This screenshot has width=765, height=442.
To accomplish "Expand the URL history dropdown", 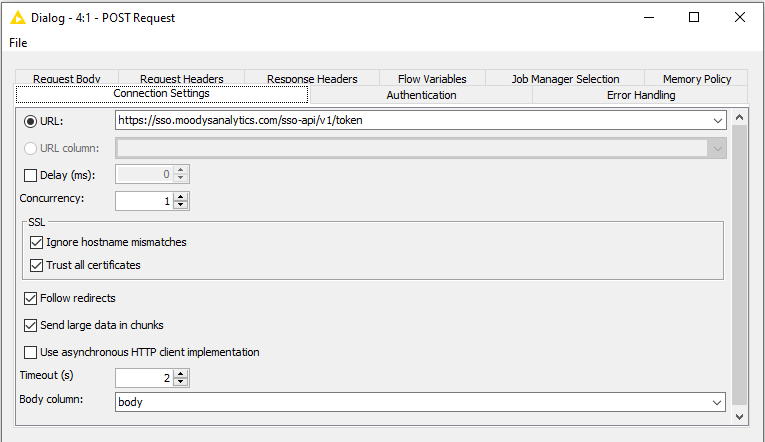I will [x=717, y=121].
